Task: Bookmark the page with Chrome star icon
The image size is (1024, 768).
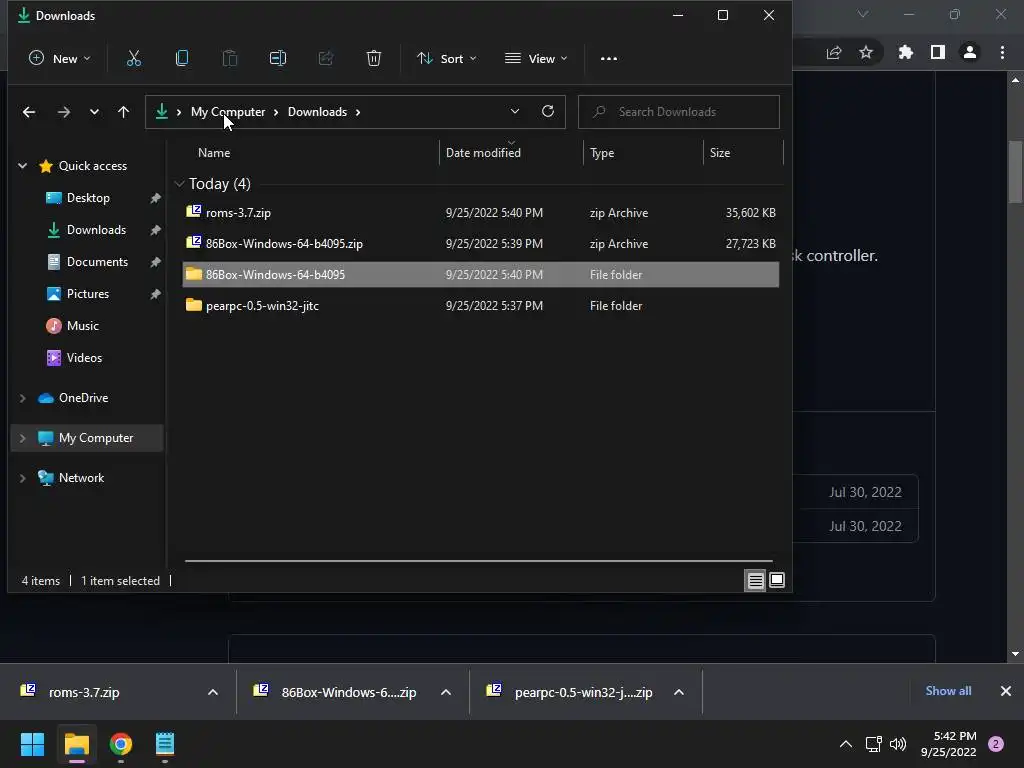Action: [866, 52]
